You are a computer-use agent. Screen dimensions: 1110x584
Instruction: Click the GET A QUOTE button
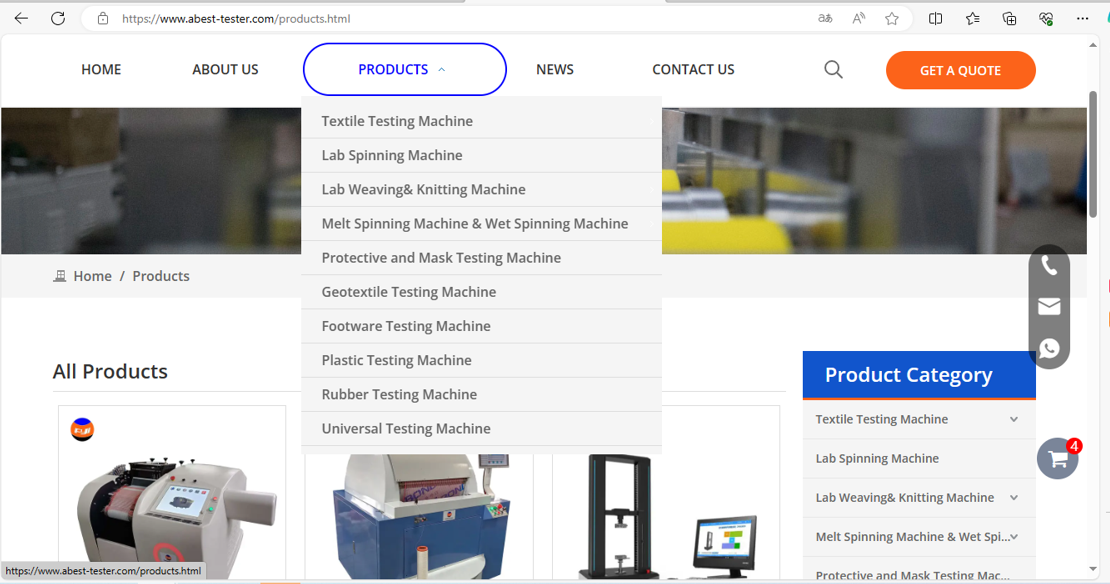tap(960, 71)
